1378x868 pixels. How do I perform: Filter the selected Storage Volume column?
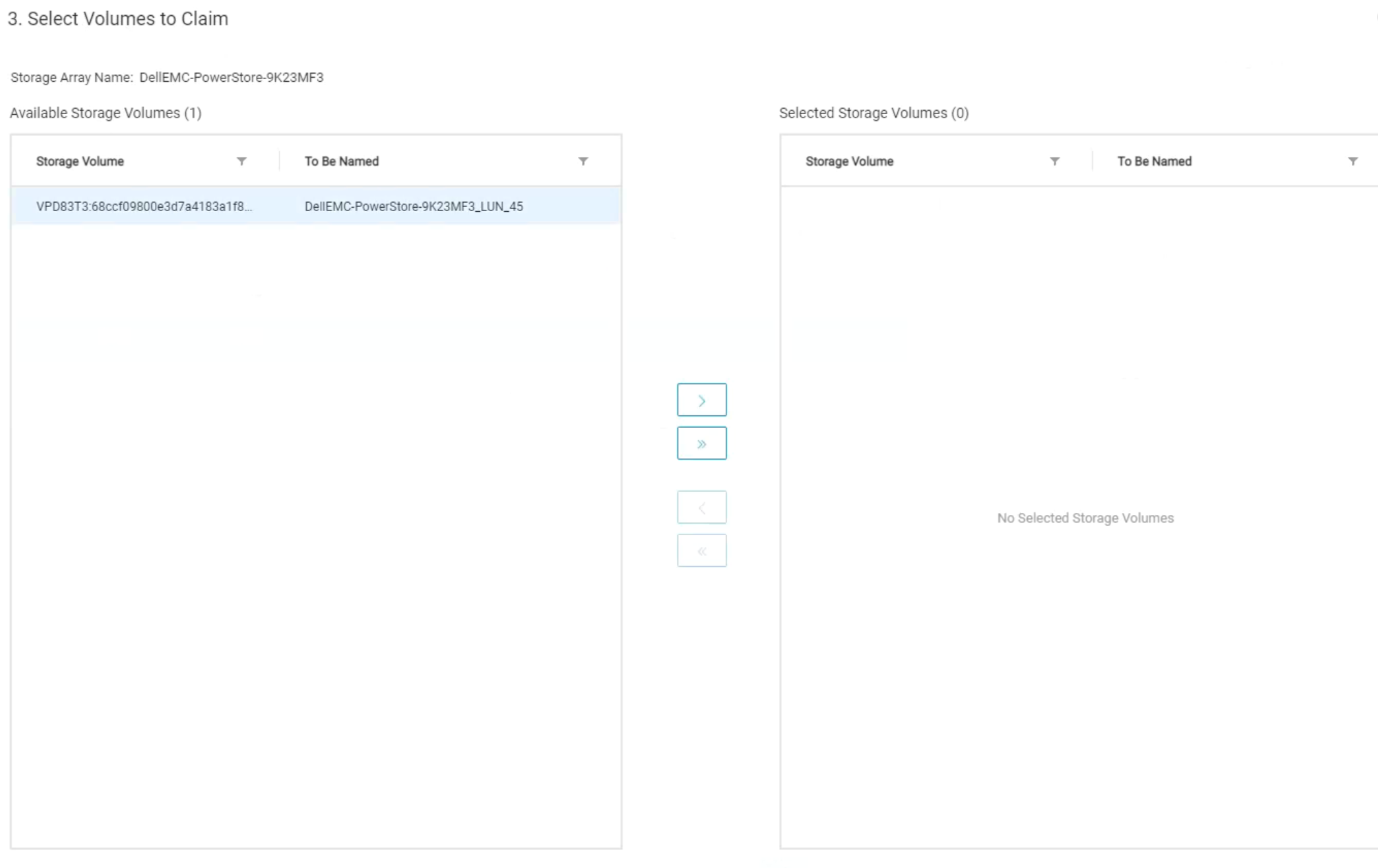pos(1055,161)
